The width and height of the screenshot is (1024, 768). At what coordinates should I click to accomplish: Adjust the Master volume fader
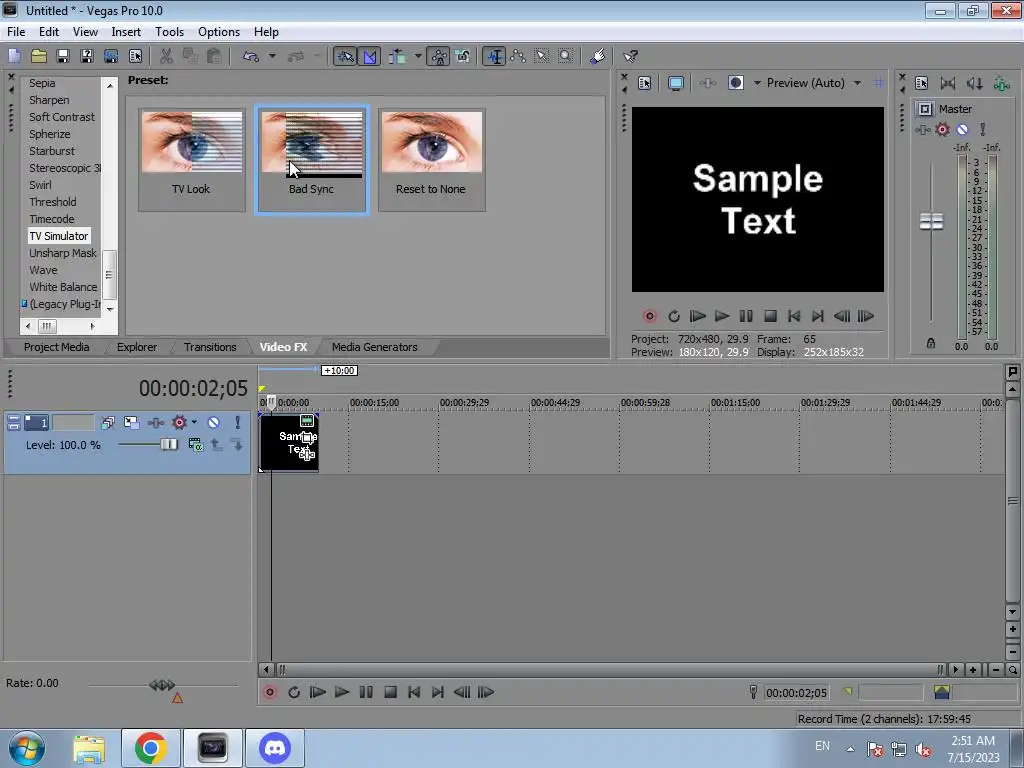tap(931, 221)
